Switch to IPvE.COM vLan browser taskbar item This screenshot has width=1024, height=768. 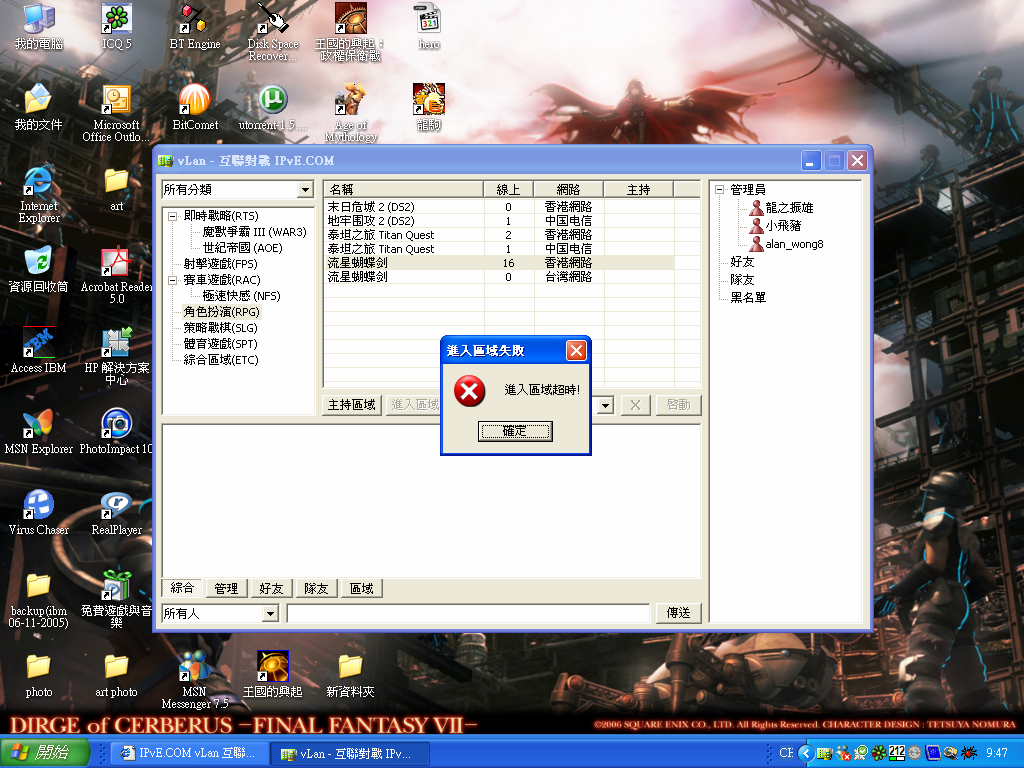click(189, 753)
